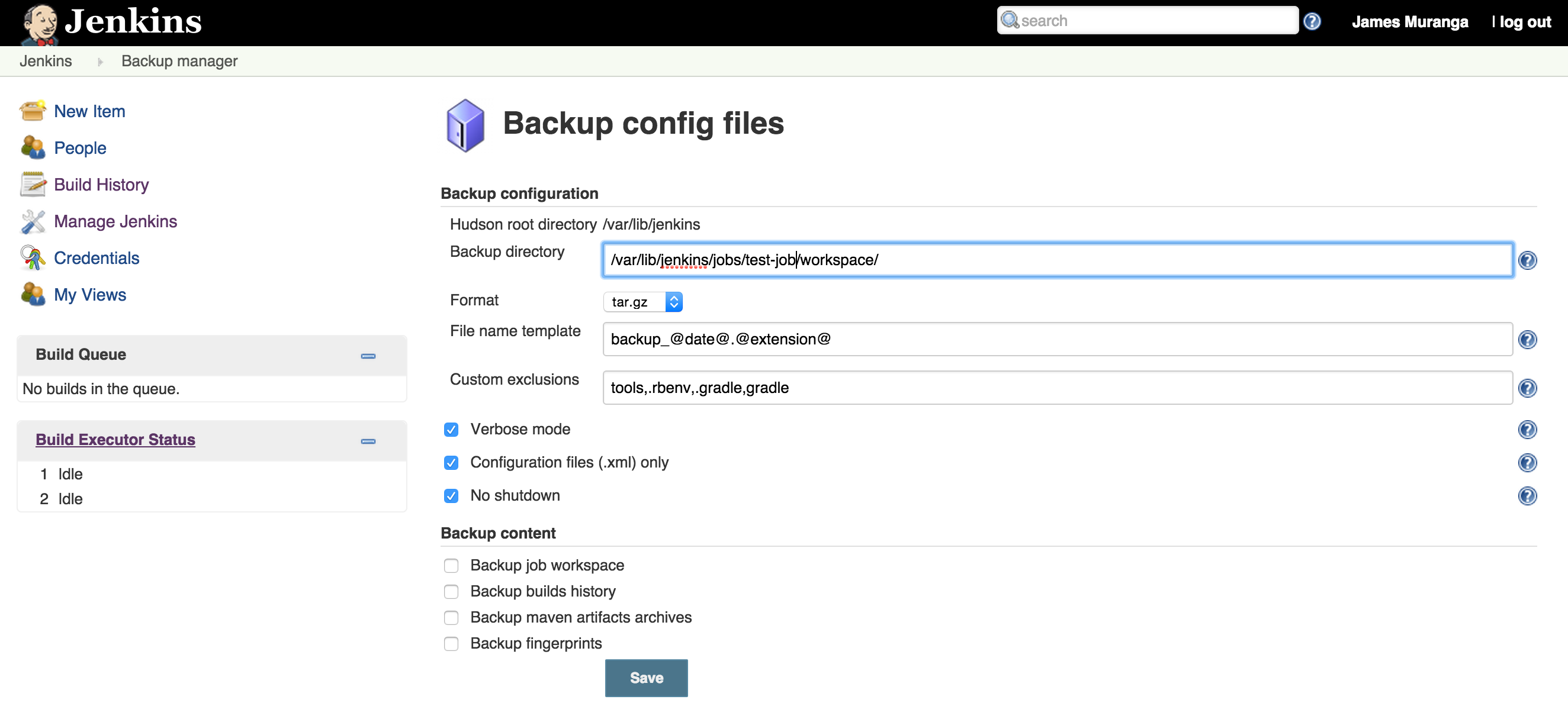Click the search box help icon
Image resolution: width=1568 pixels, height=722 pixels.
click(x=1312, y=21)
